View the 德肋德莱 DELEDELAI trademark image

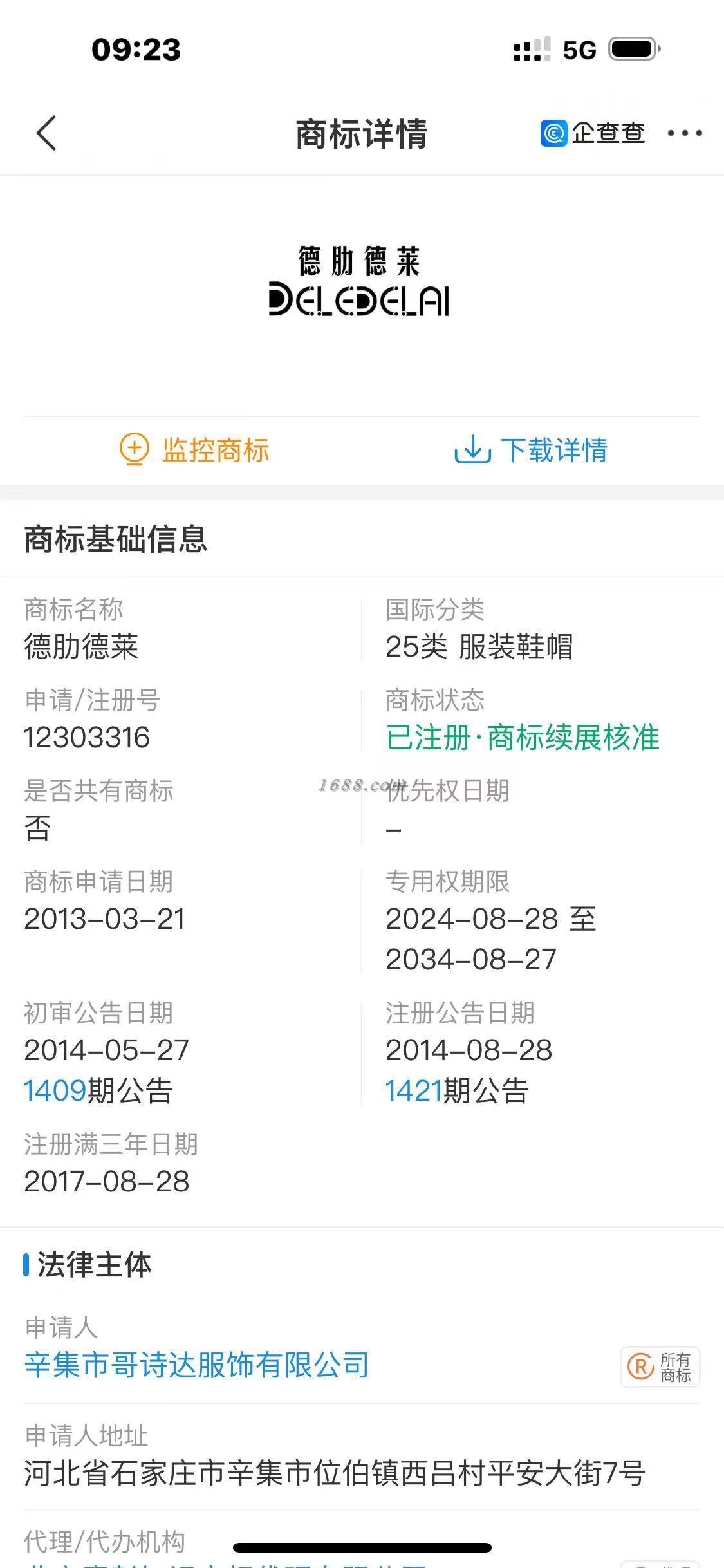(x=359, y=281)
